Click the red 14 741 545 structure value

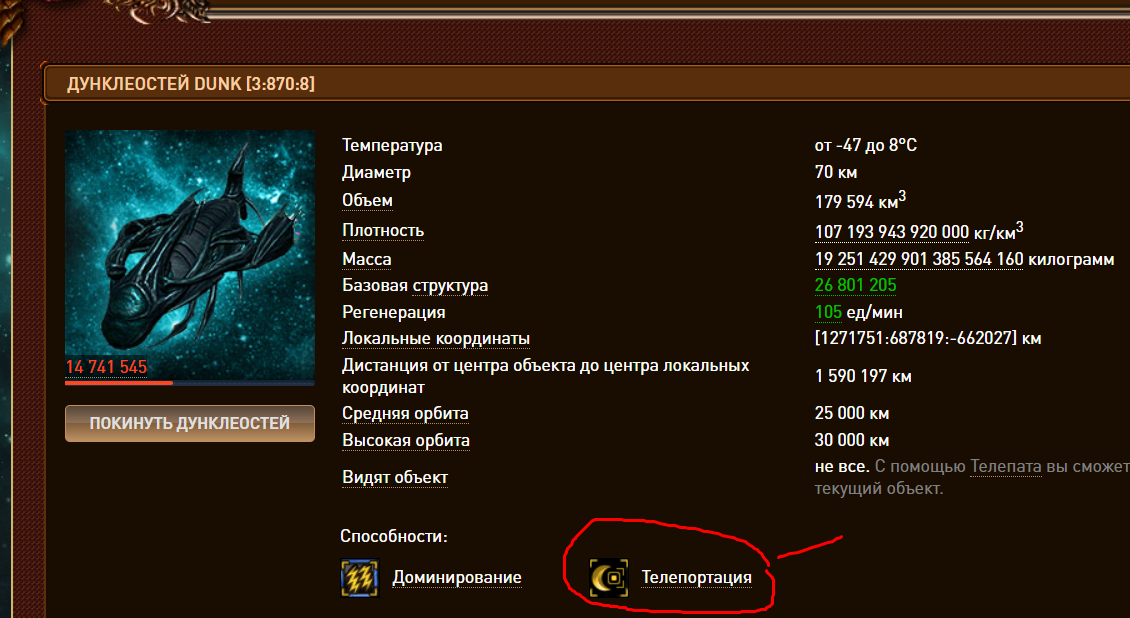106,367
